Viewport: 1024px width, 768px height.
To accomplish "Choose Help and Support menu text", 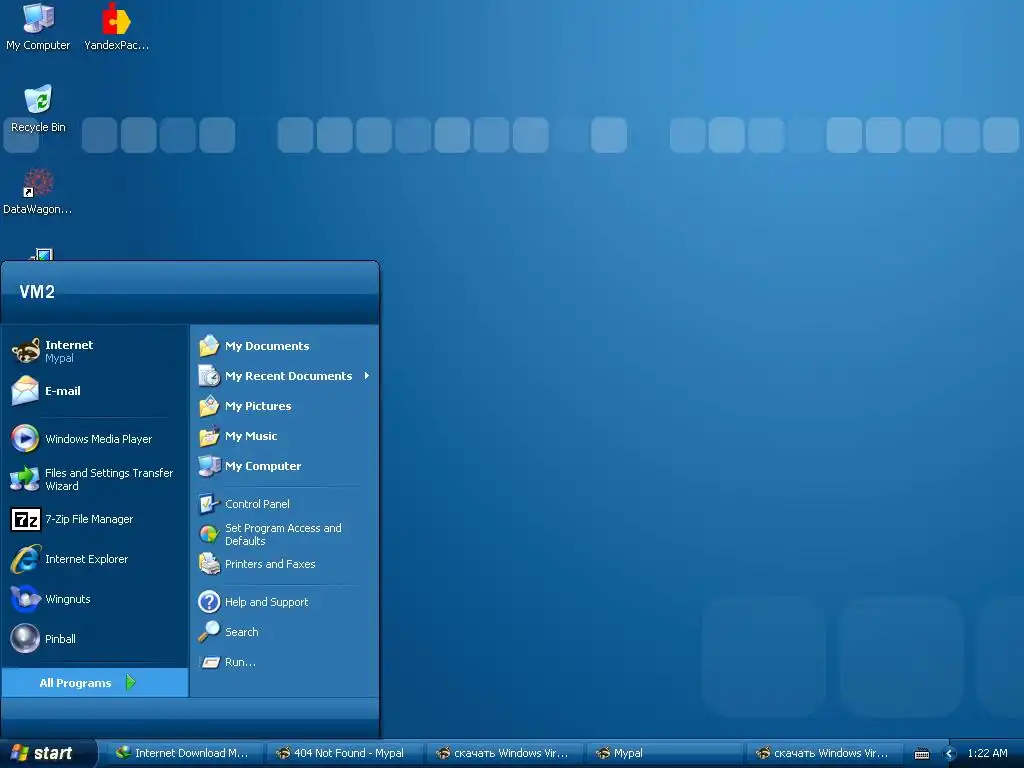I will 266,601.
